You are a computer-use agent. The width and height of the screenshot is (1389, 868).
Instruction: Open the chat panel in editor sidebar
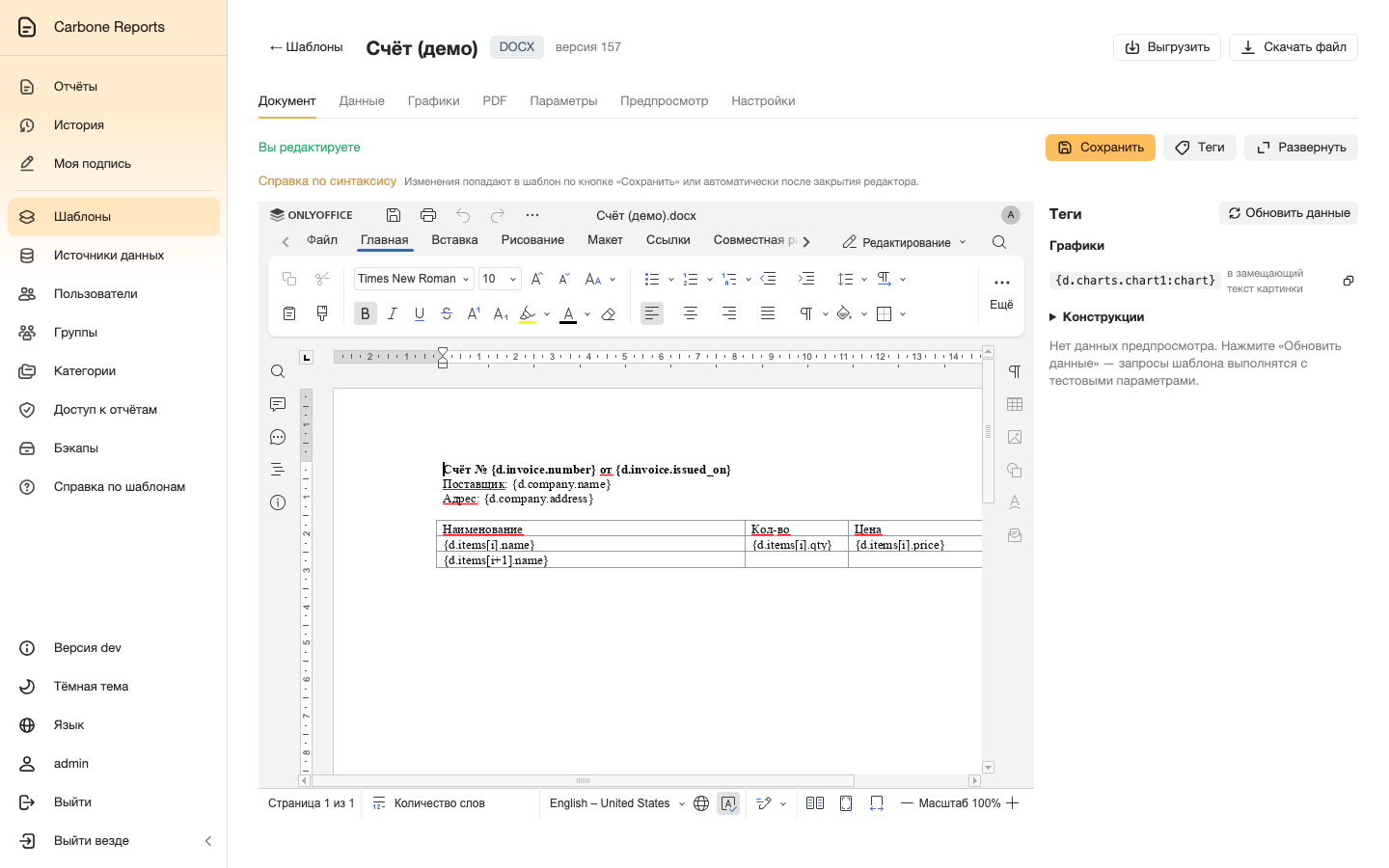278,437
